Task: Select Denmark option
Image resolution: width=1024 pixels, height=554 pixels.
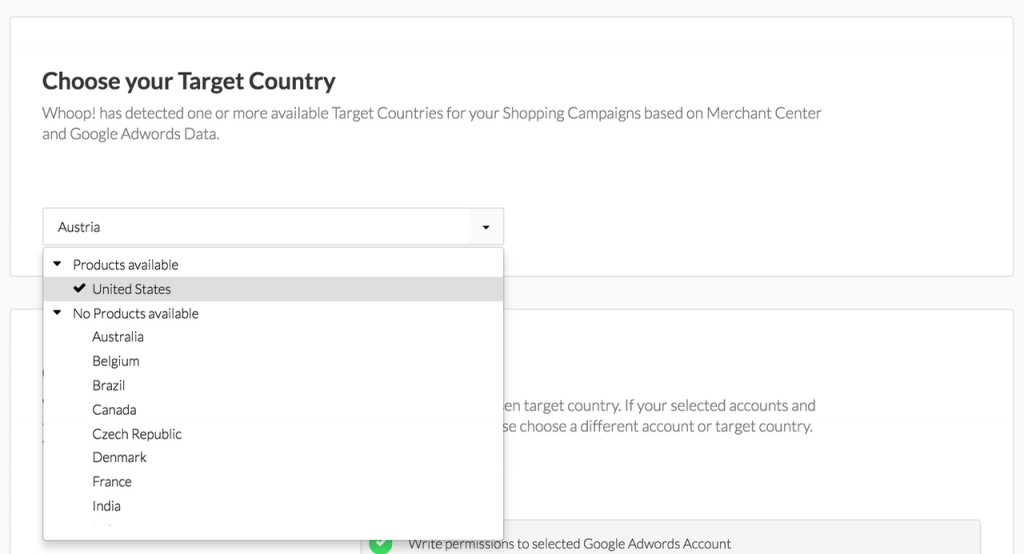Action: [120, 457]
